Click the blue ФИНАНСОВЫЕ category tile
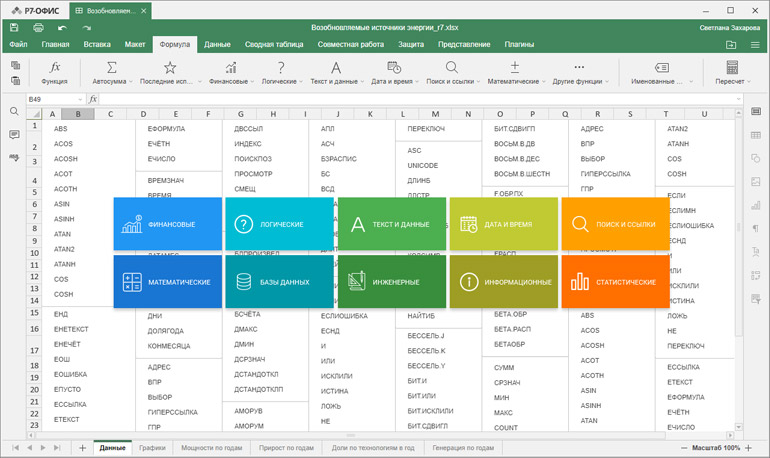The image size is (770, 458). click(x=167, y=224)
